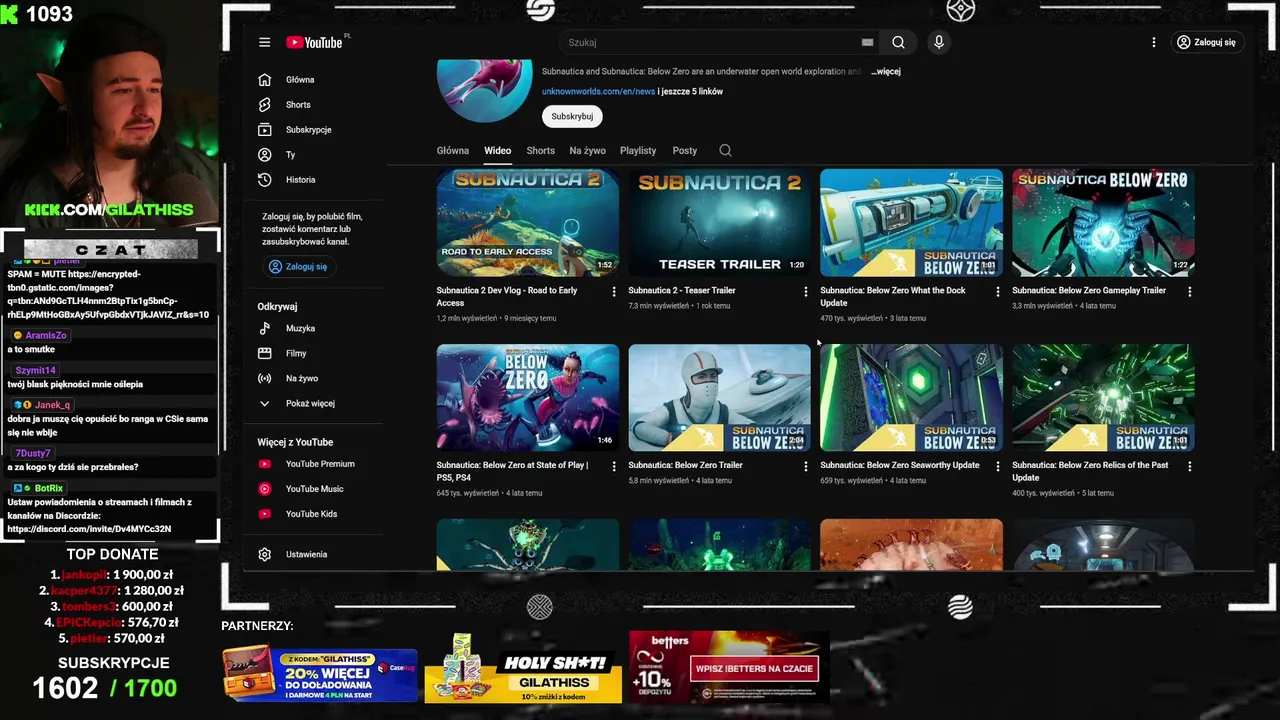Screen dimensions: 1280x720
Task: Play Below Zero What the Dock thumbnail
Action: pyautogui.click(x=911, y=223)
